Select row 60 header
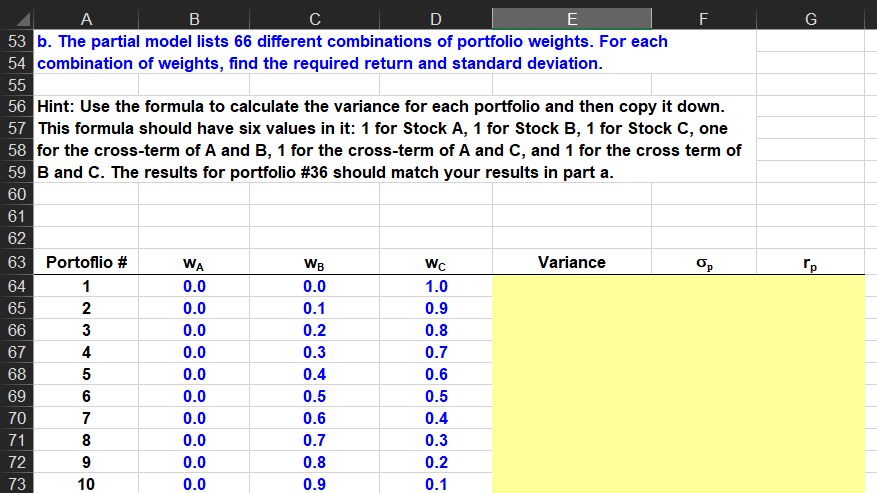The image size is (877, 493). (17, 194)
